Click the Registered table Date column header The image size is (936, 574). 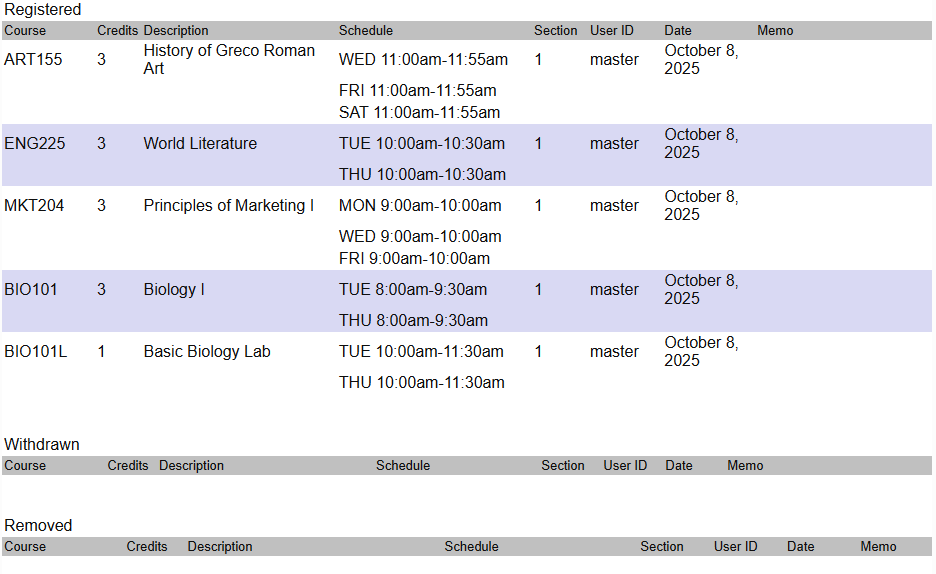coord(678,31)
